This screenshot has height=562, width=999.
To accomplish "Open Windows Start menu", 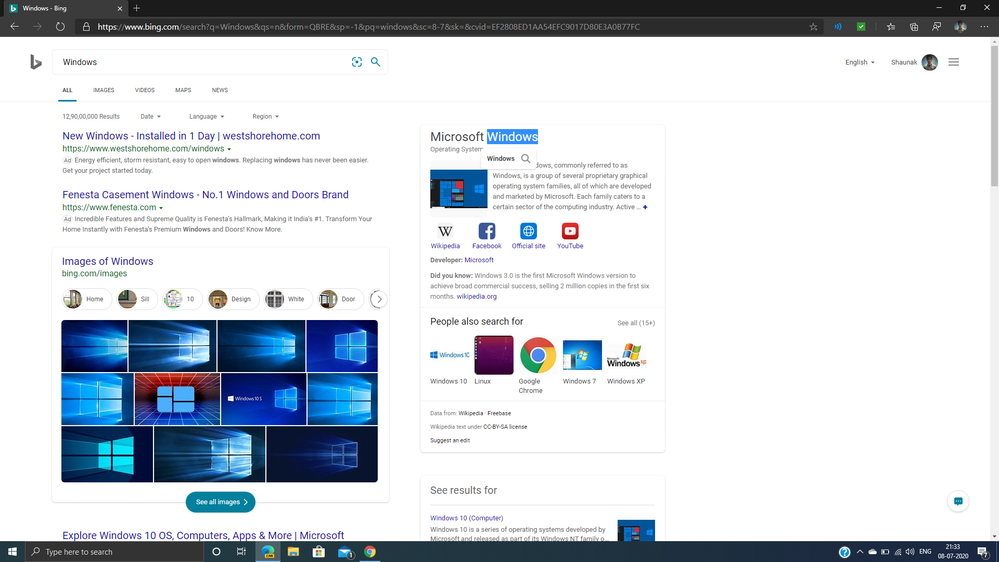I will pyautogui.click(x=12, y=552).
